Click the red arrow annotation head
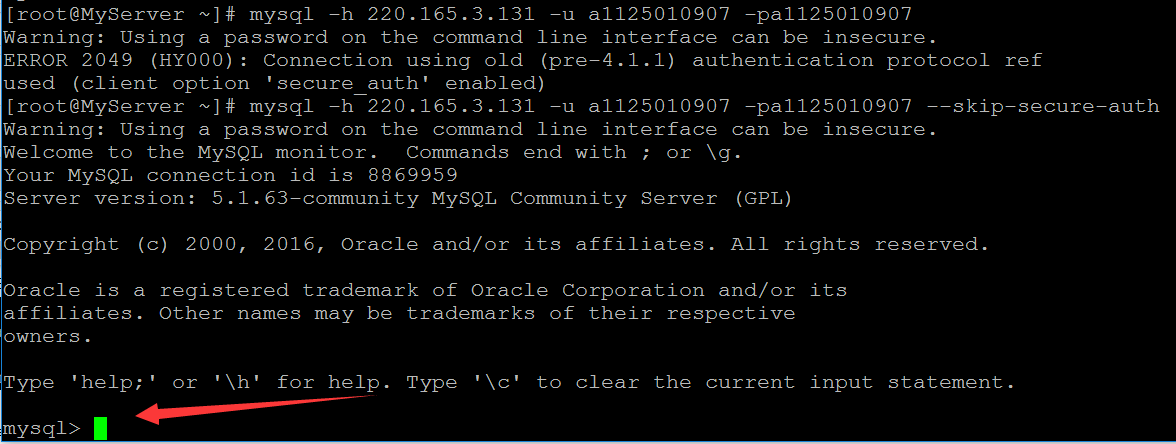 point(147,414)
